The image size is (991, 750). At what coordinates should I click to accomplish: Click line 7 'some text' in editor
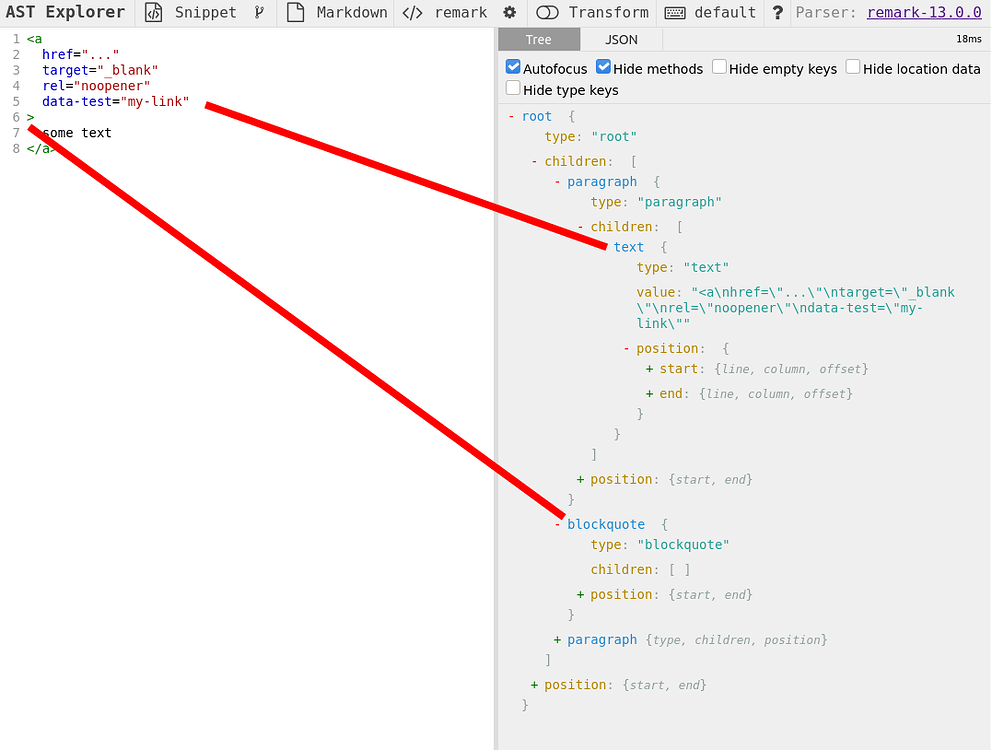tap(77, 133)
